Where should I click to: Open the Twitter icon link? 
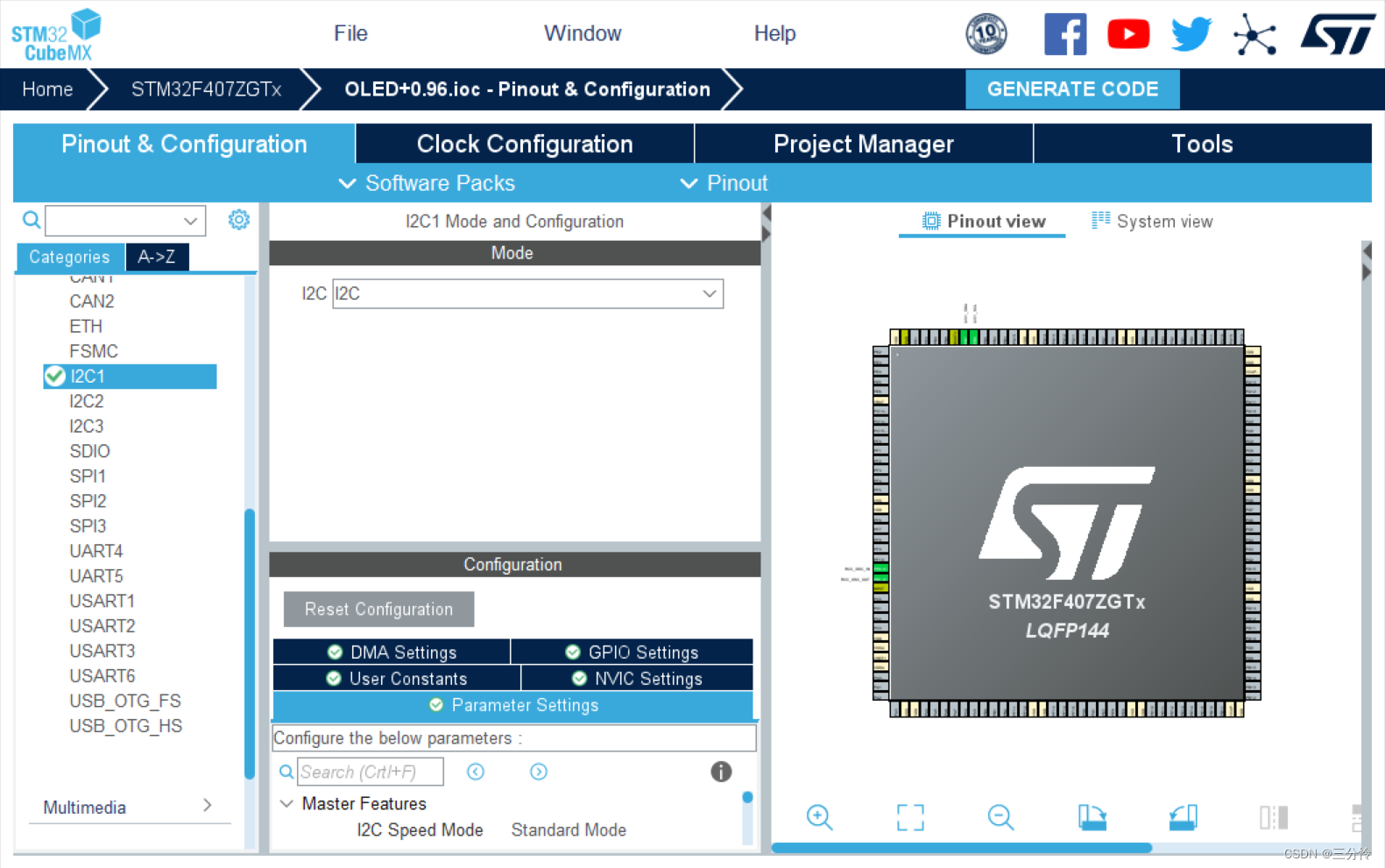(1191, 34)
